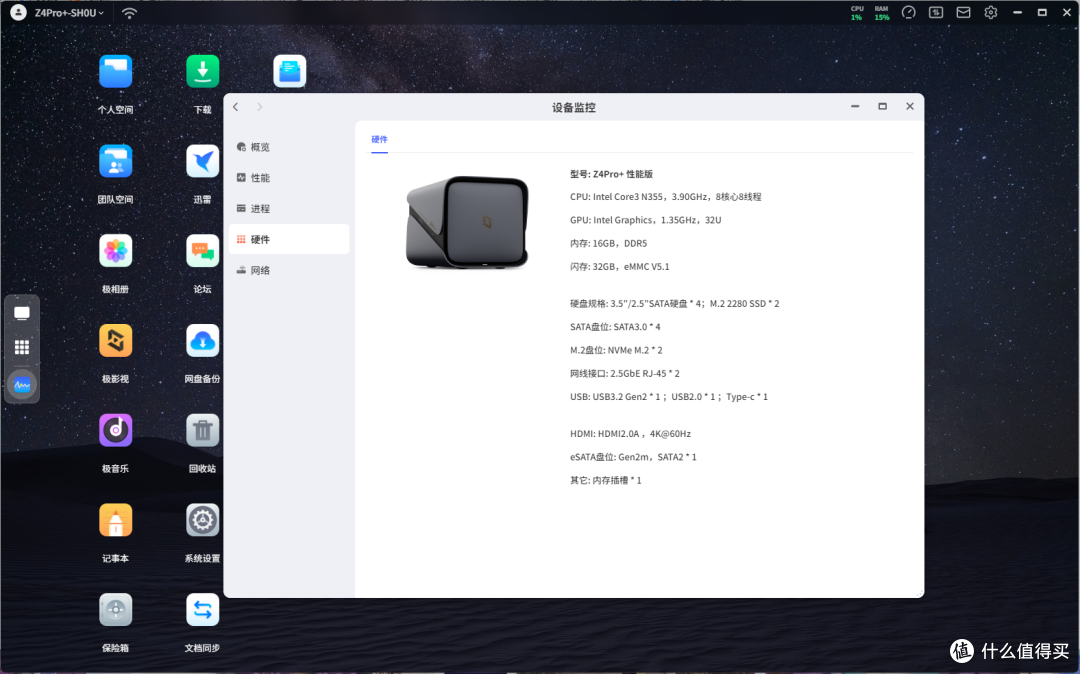The height and width of the screenshot is (674, 1080).
Task: Open the 论坛 forum app
Action: point(202,251)
